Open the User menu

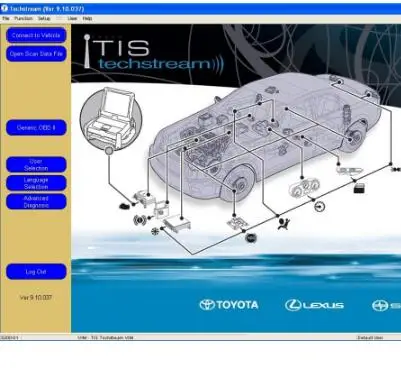coord(72,18)
